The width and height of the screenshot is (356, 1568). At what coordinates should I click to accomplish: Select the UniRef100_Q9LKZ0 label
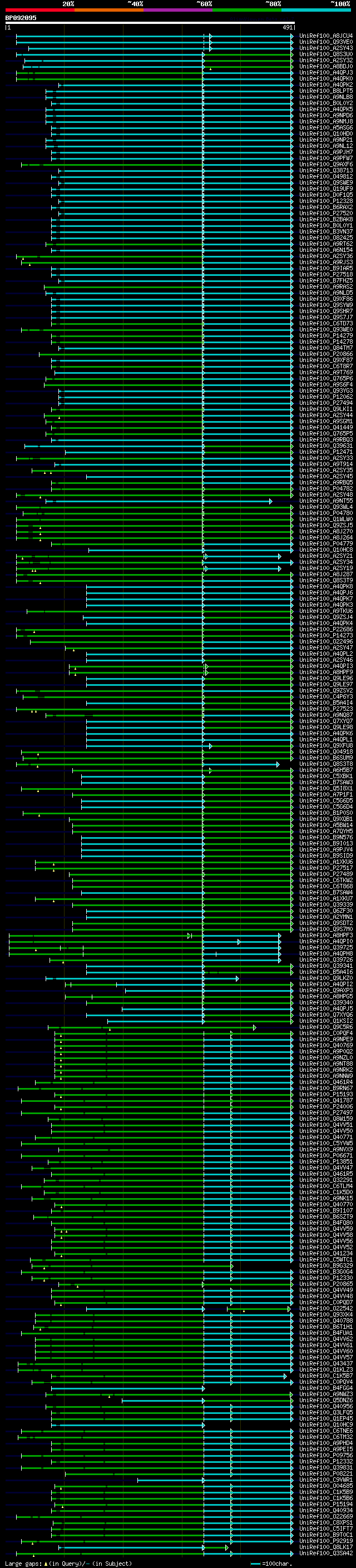326,978
